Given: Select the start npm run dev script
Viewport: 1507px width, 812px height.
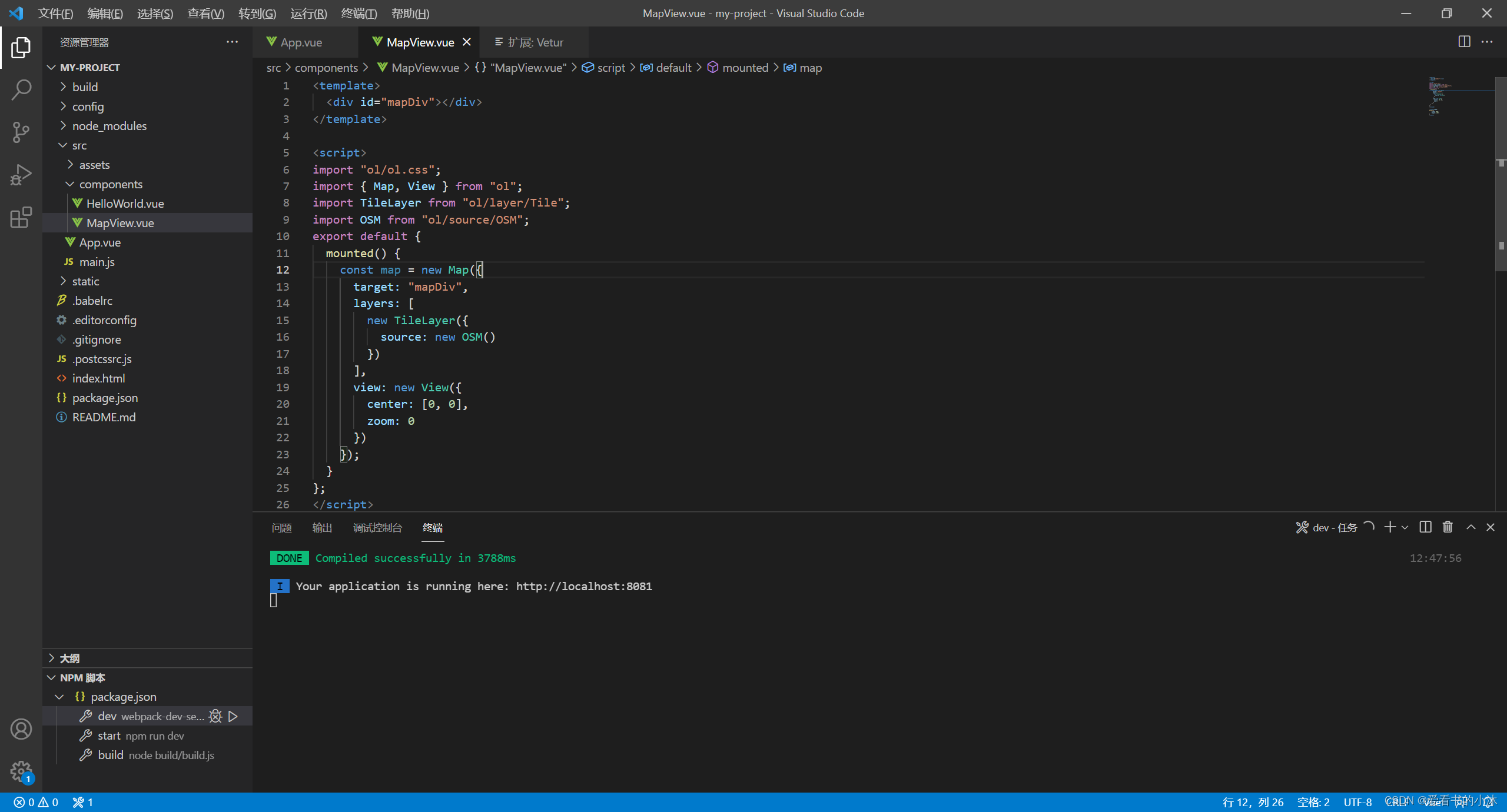Looking at the screenshot, I should tap(148, 736).
